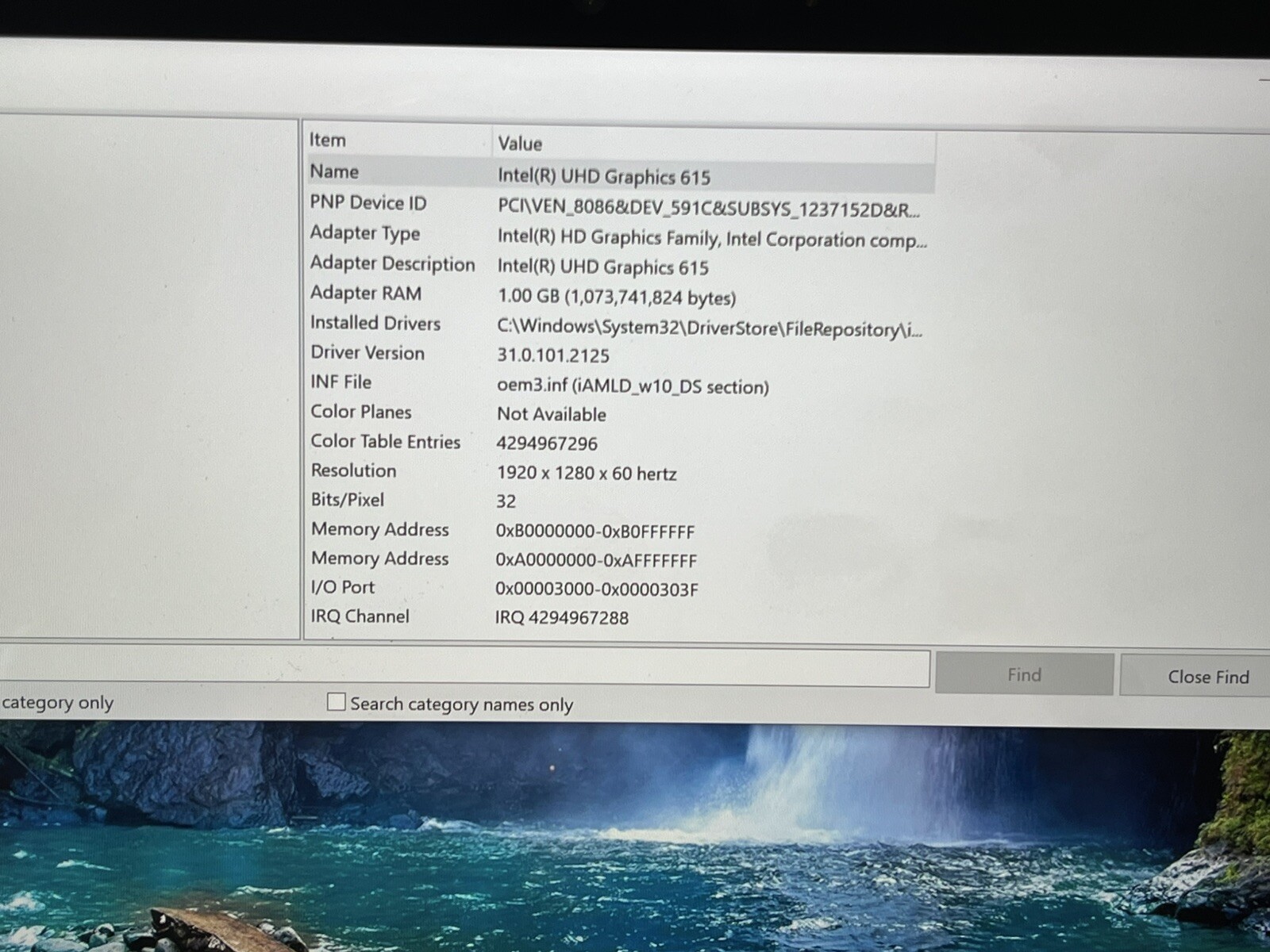Click the value 1.00 GB (1,073,741,824 bytes)
This screenshot has height=952, width=1270.
617,297
